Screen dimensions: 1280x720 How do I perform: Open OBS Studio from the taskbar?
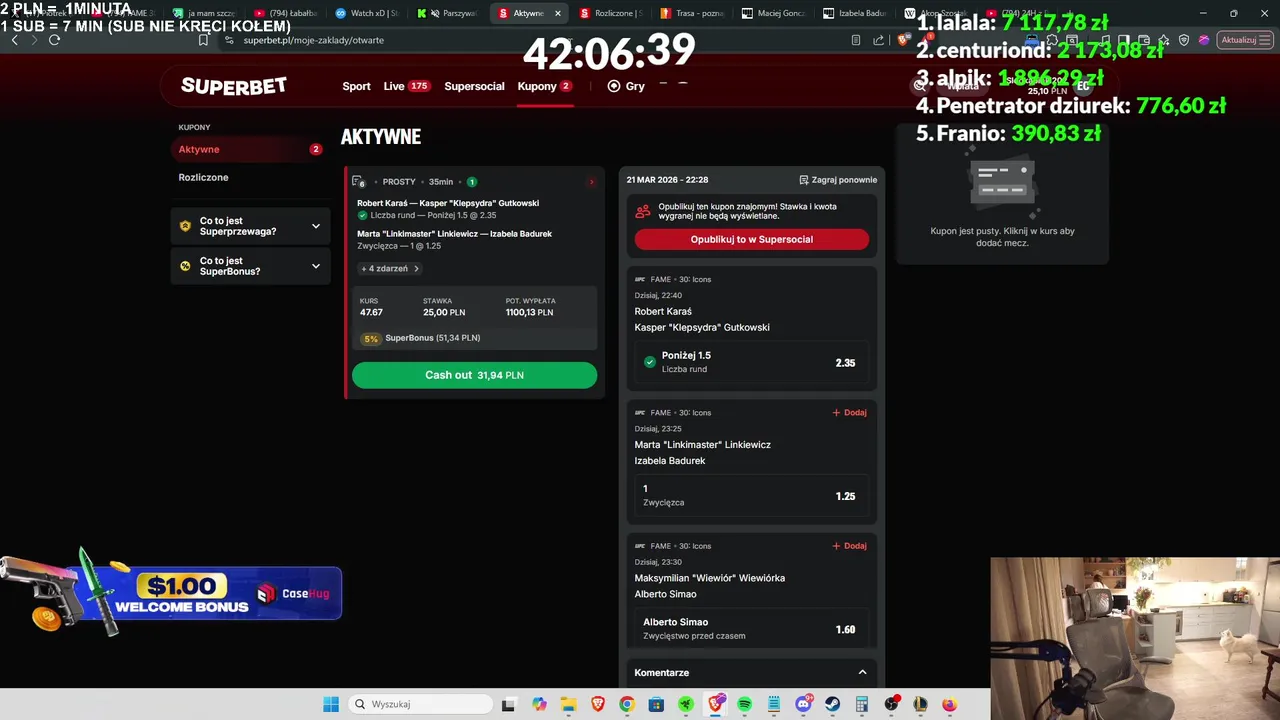click(x=891, y=704)
